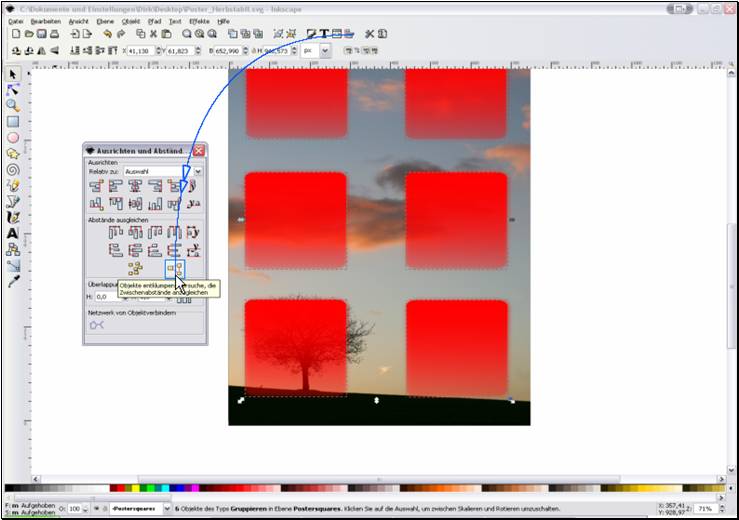Click the connector network arrange icon

(x=97, y=325)
